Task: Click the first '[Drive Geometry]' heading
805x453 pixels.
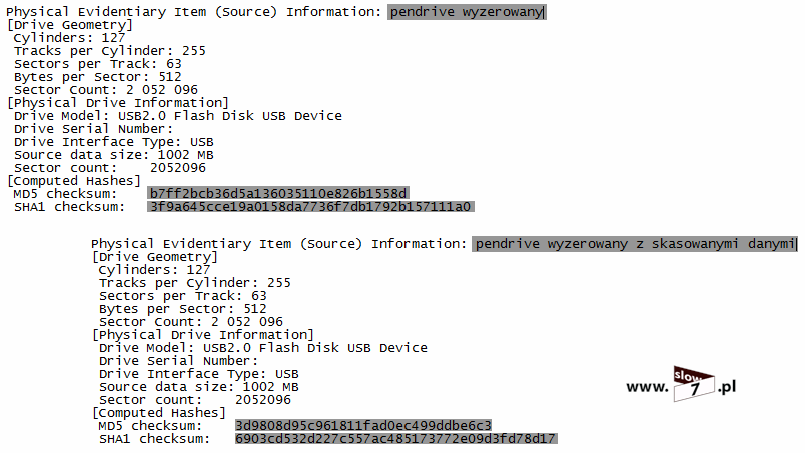Action: click(70, 25)
